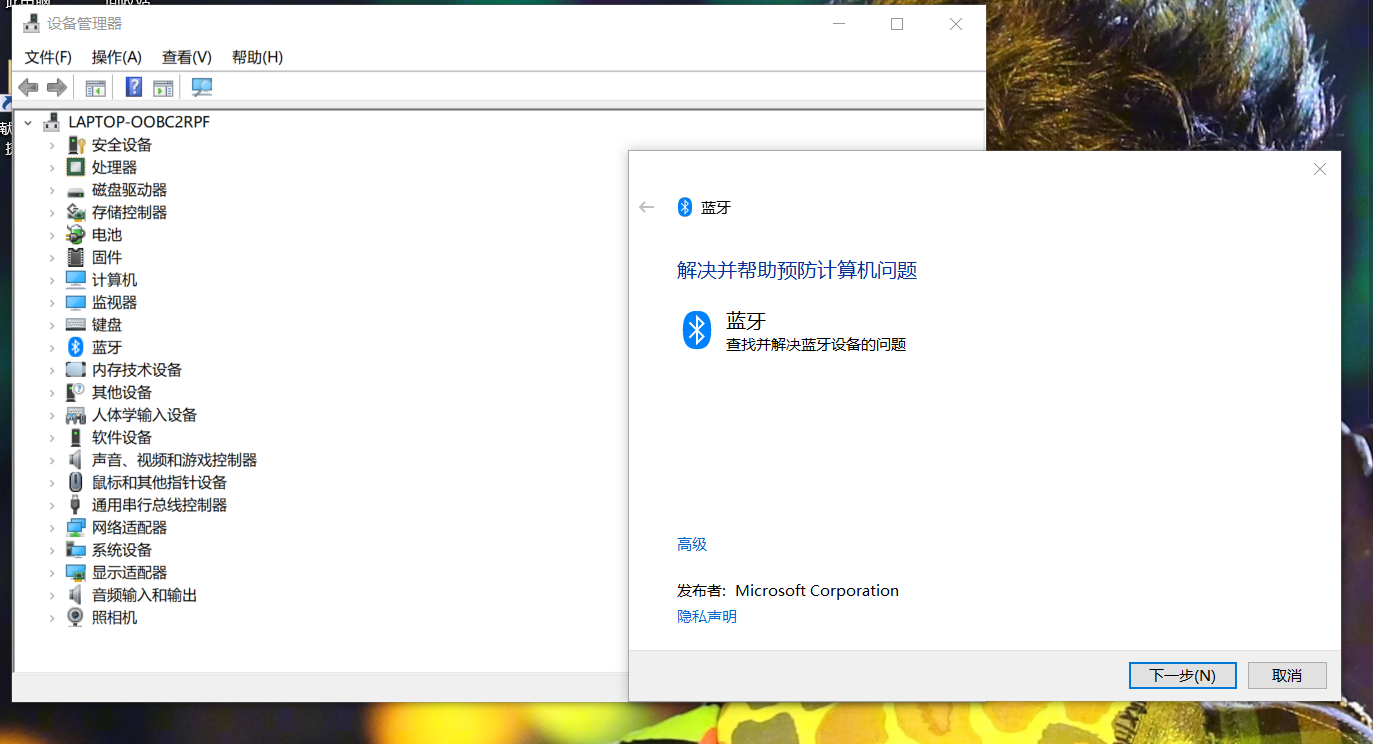Open the 查看(V) menu

[187, 57]
